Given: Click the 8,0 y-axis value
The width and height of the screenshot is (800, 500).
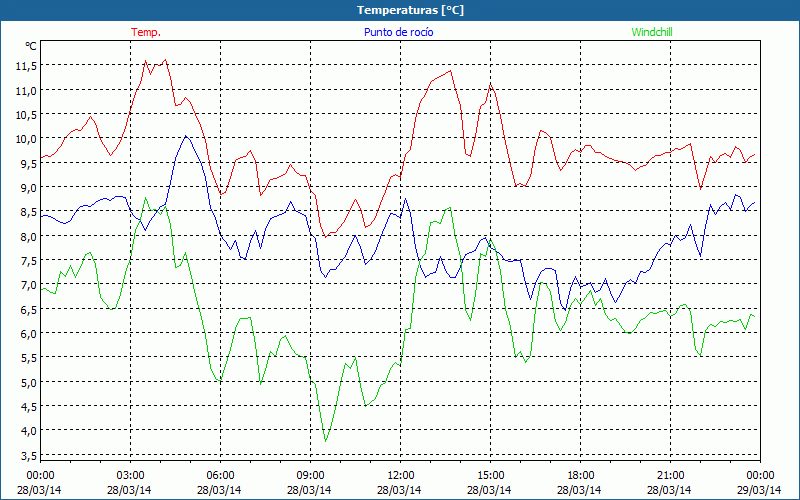Looking at the screenshot, I should (28, 236).
